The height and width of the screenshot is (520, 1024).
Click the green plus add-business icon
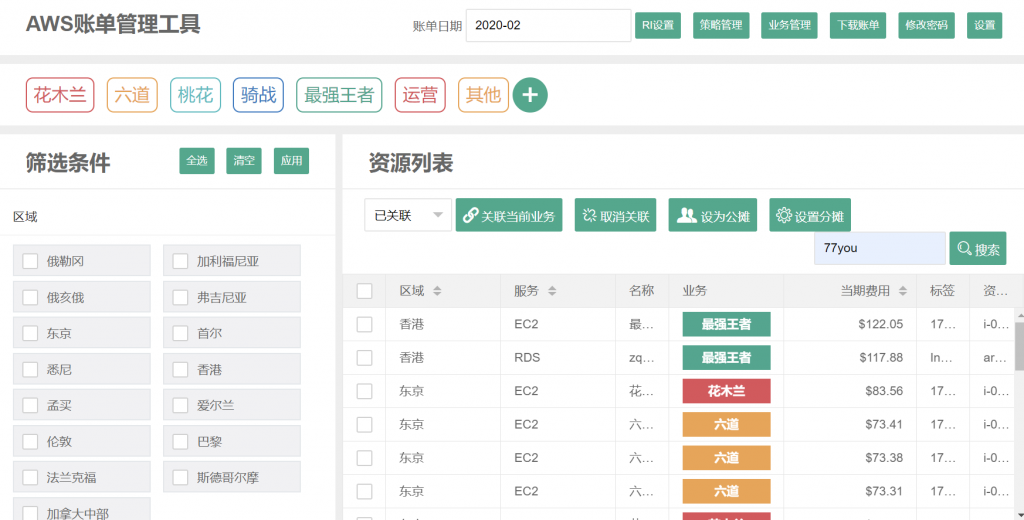[x=530, y=95]
